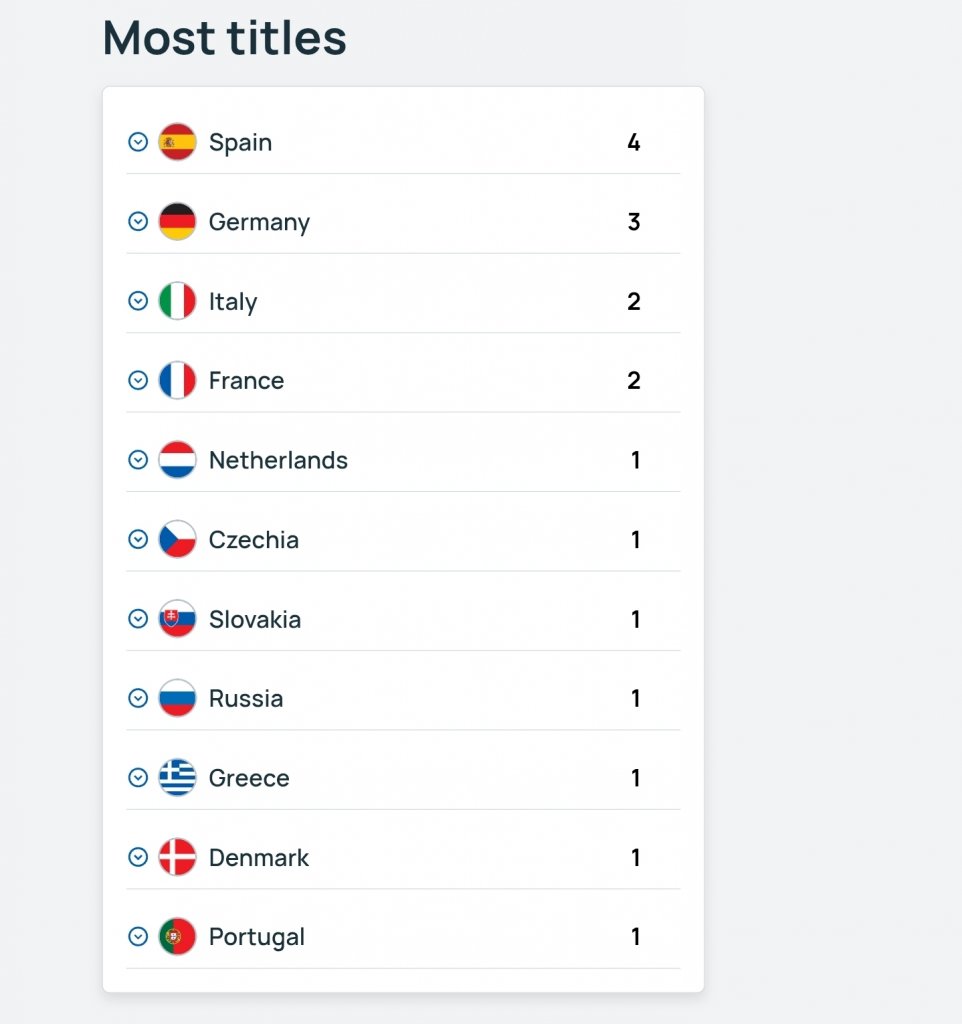Click the Most titles heading
Viewport: 962px width, 1024px height.
225,38
